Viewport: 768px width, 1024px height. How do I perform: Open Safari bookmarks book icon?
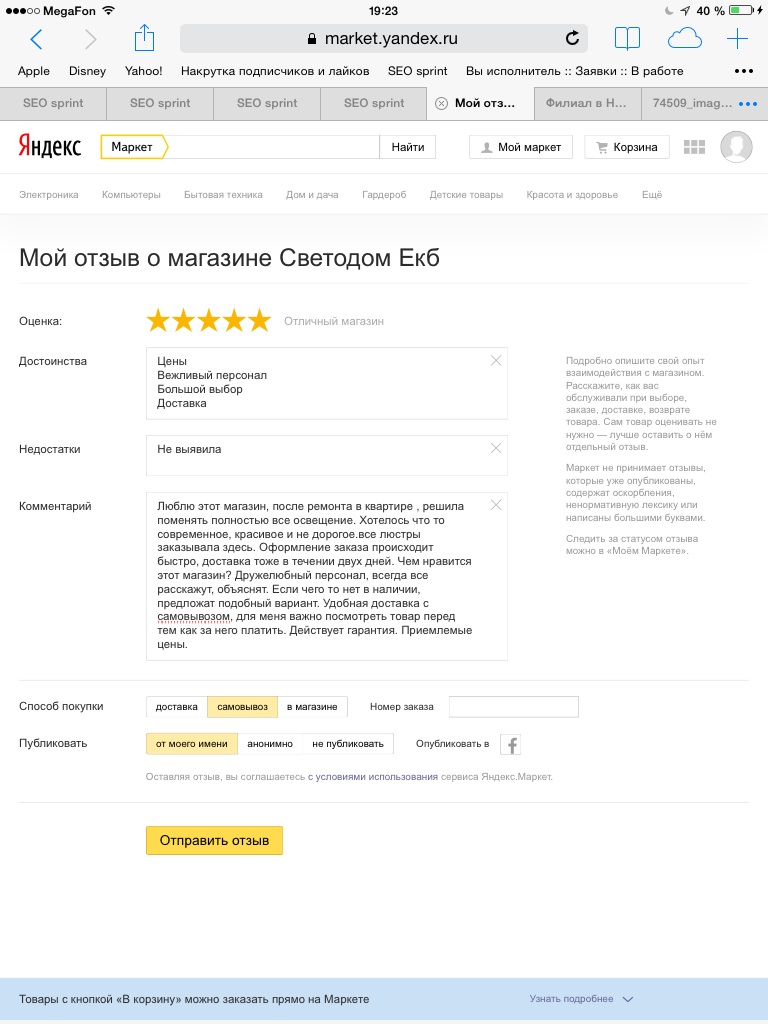point(627,39)
